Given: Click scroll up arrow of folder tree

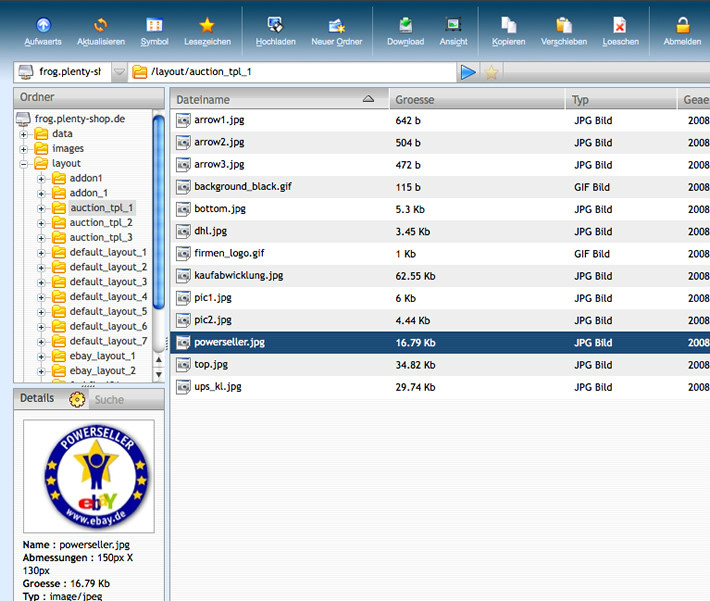Looking at the screenshot, I should 158,360.
